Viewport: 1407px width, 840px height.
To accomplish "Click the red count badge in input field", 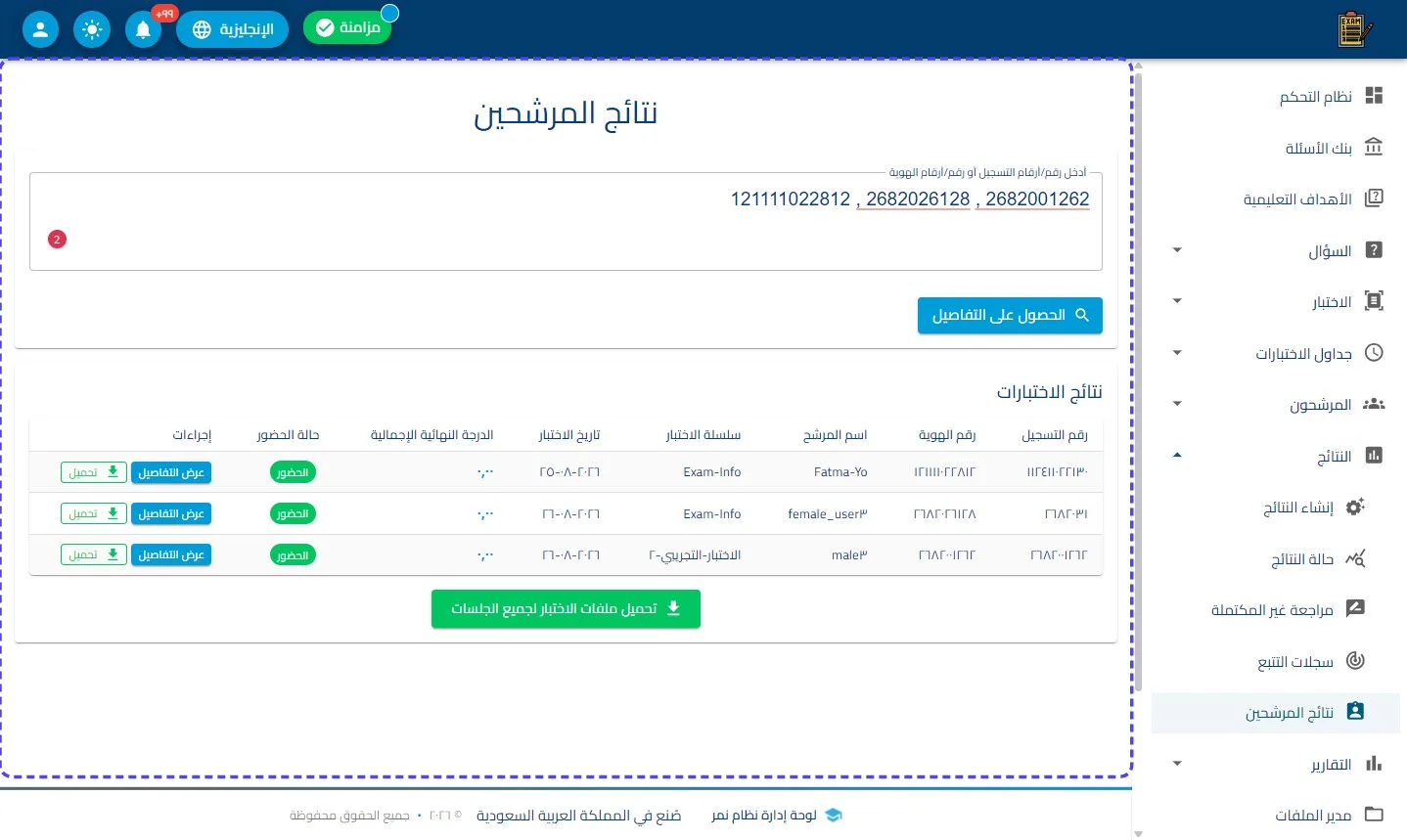I will click(x=57, y=239).
